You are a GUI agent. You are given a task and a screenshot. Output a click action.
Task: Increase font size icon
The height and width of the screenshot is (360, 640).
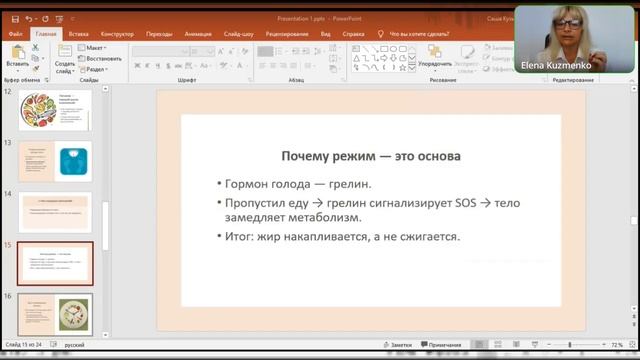coord(221,51)
